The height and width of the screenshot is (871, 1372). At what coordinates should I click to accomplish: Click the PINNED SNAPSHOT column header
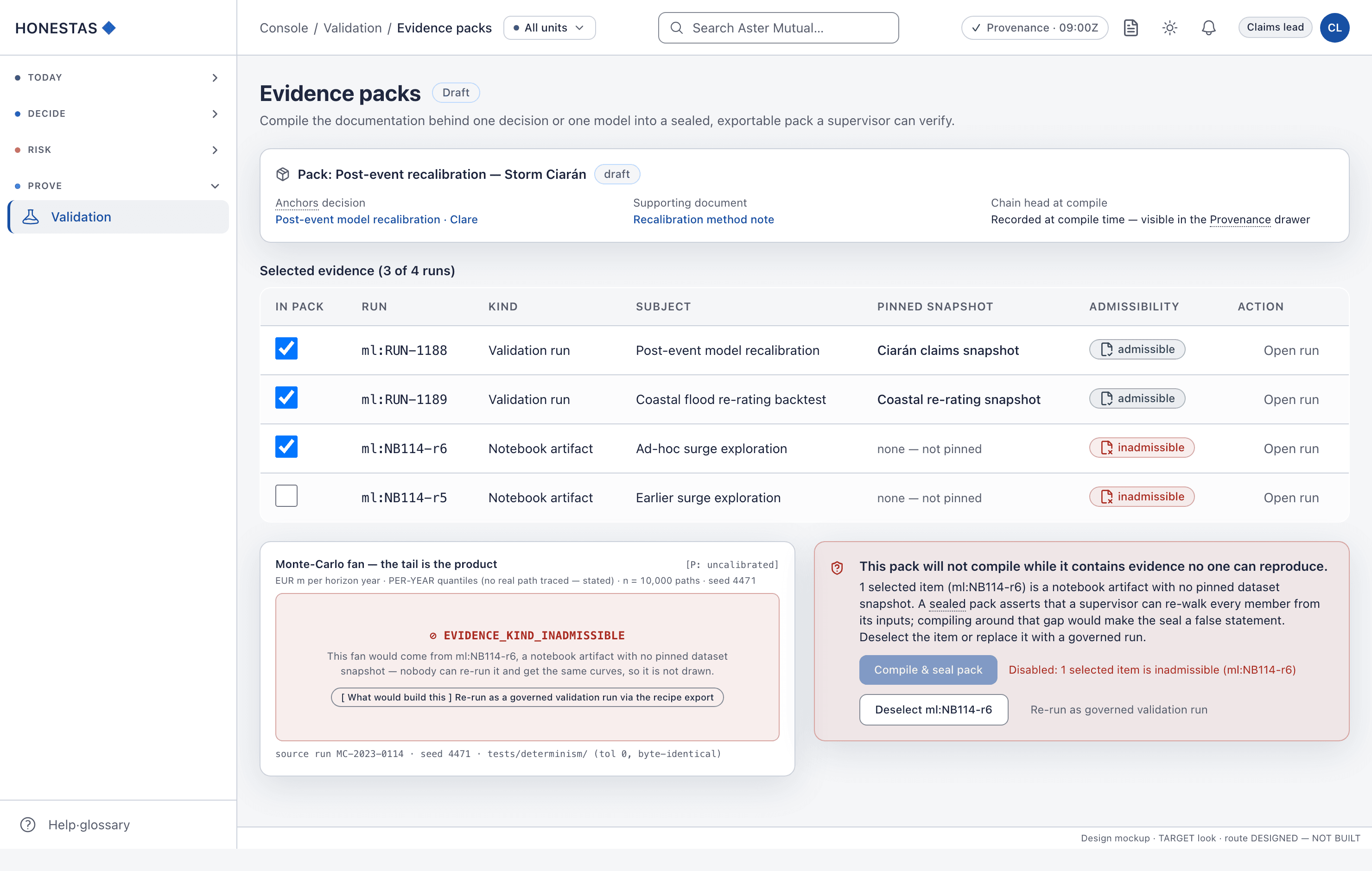(934, 307)
